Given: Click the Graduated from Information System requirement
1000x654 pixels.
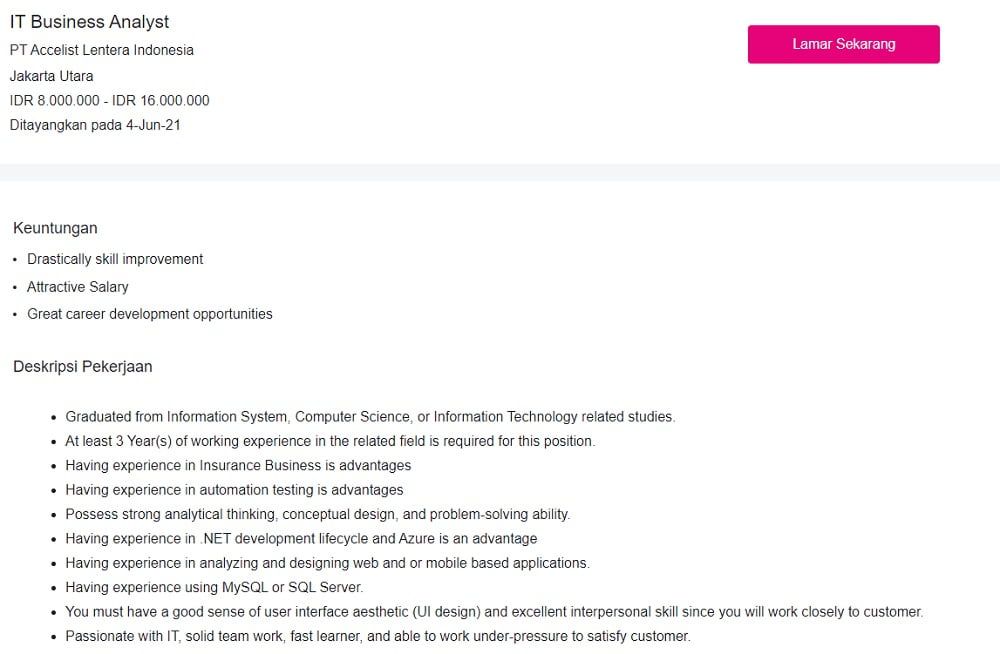Looking at the screenshot, I should (x=370, y=417).
